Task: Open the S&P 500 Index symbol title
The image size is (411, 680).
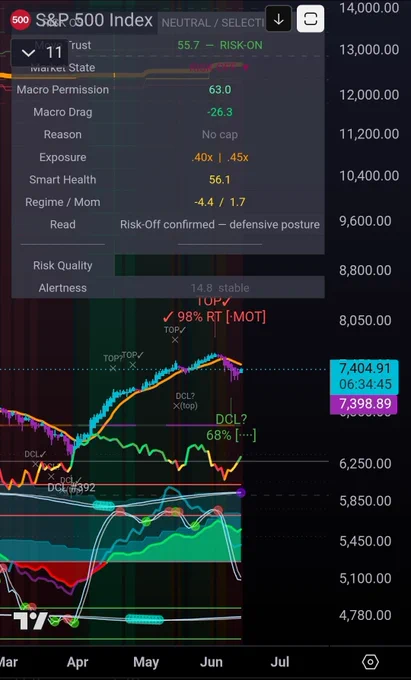Action: (94, 20)
